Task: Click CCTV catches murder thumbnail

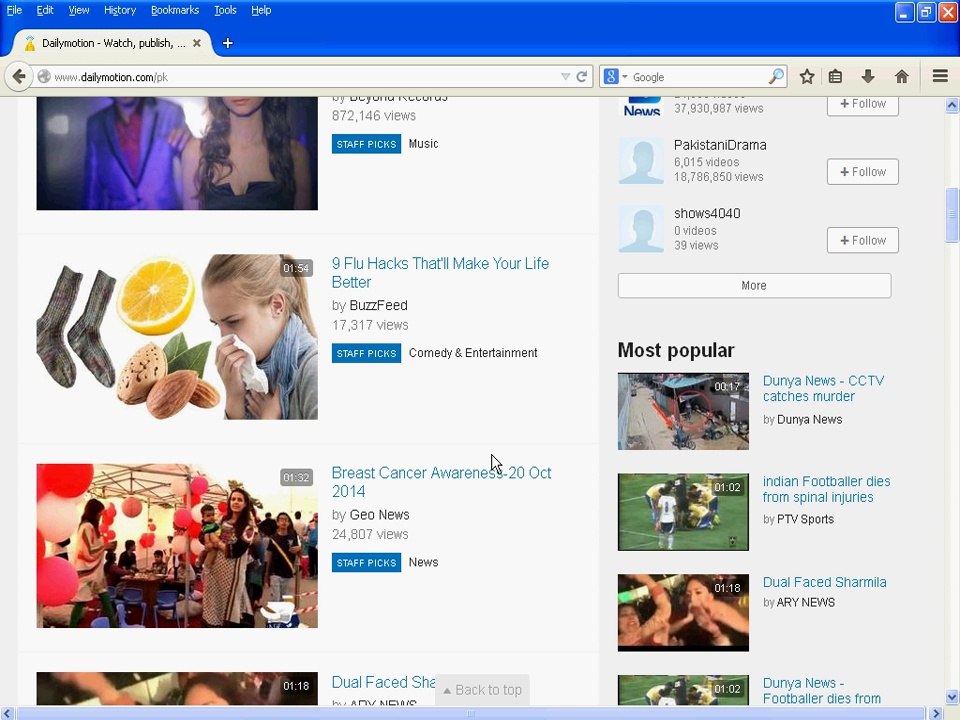Action: pyautogui.click(x=683, y=411)
